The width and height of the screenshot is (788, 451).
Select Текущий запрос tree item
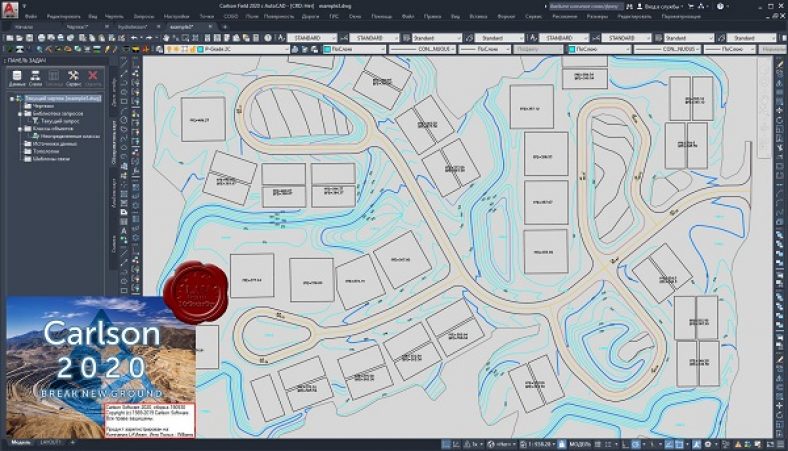coord(60,121)
